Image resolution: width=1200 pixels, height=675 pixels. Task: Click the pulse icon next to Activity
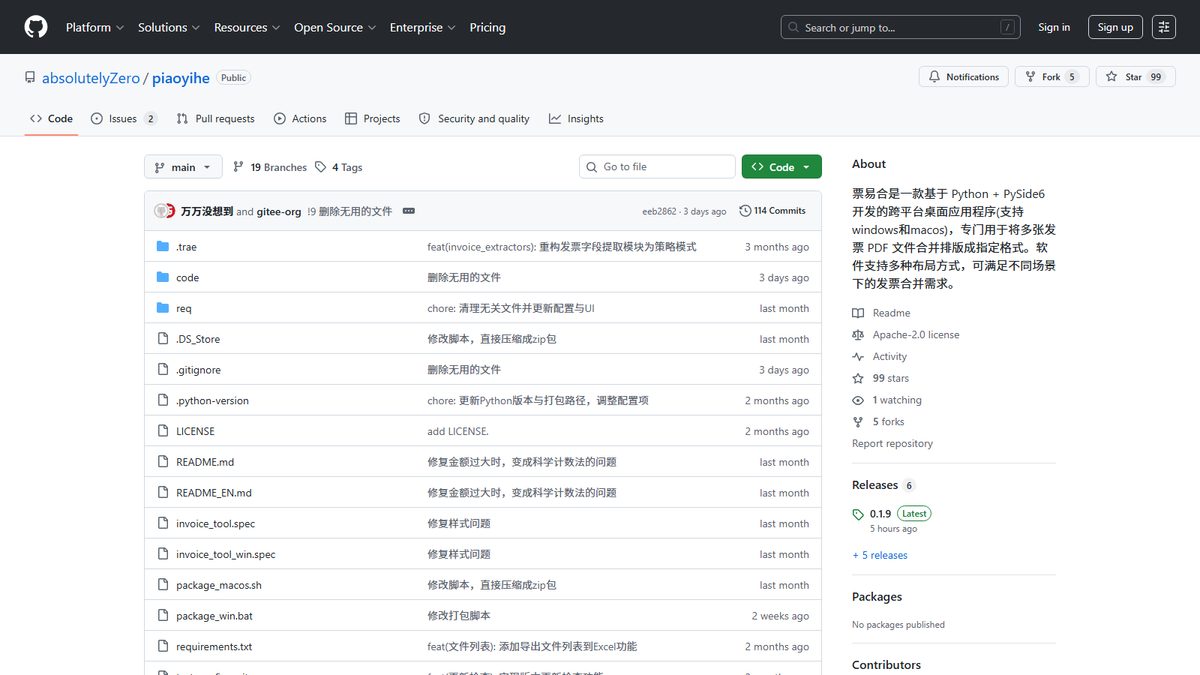coord(858,356)
